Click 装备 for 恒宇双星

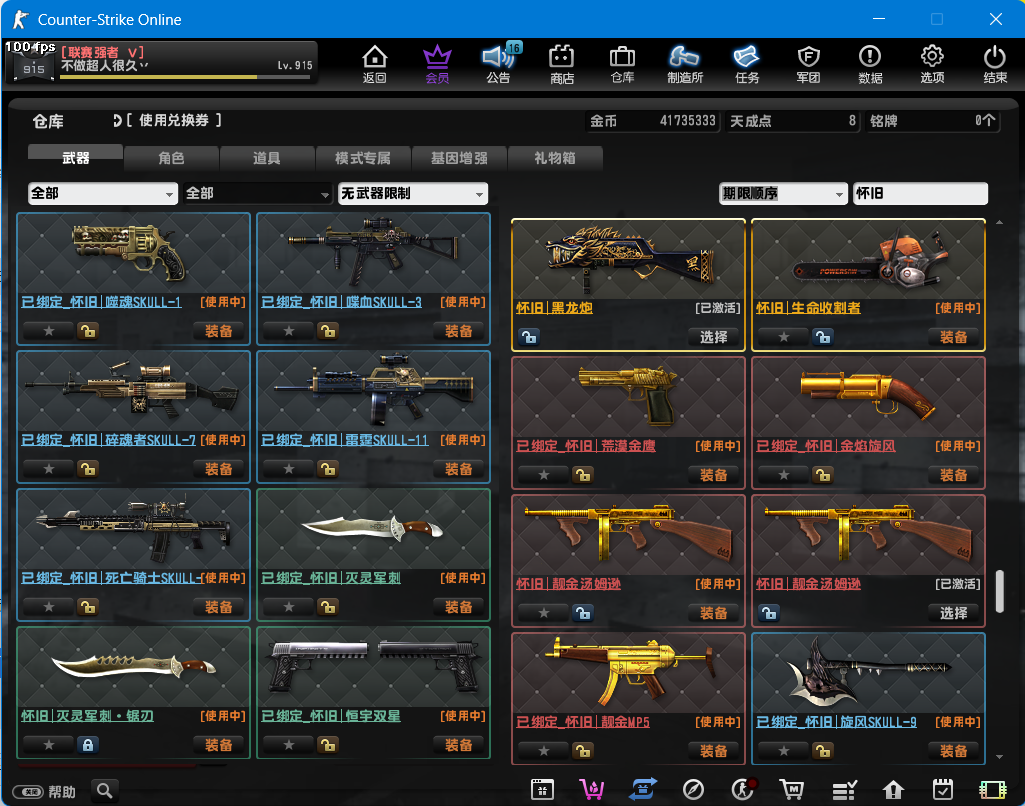pyautogui.click(x=458, y=745)
